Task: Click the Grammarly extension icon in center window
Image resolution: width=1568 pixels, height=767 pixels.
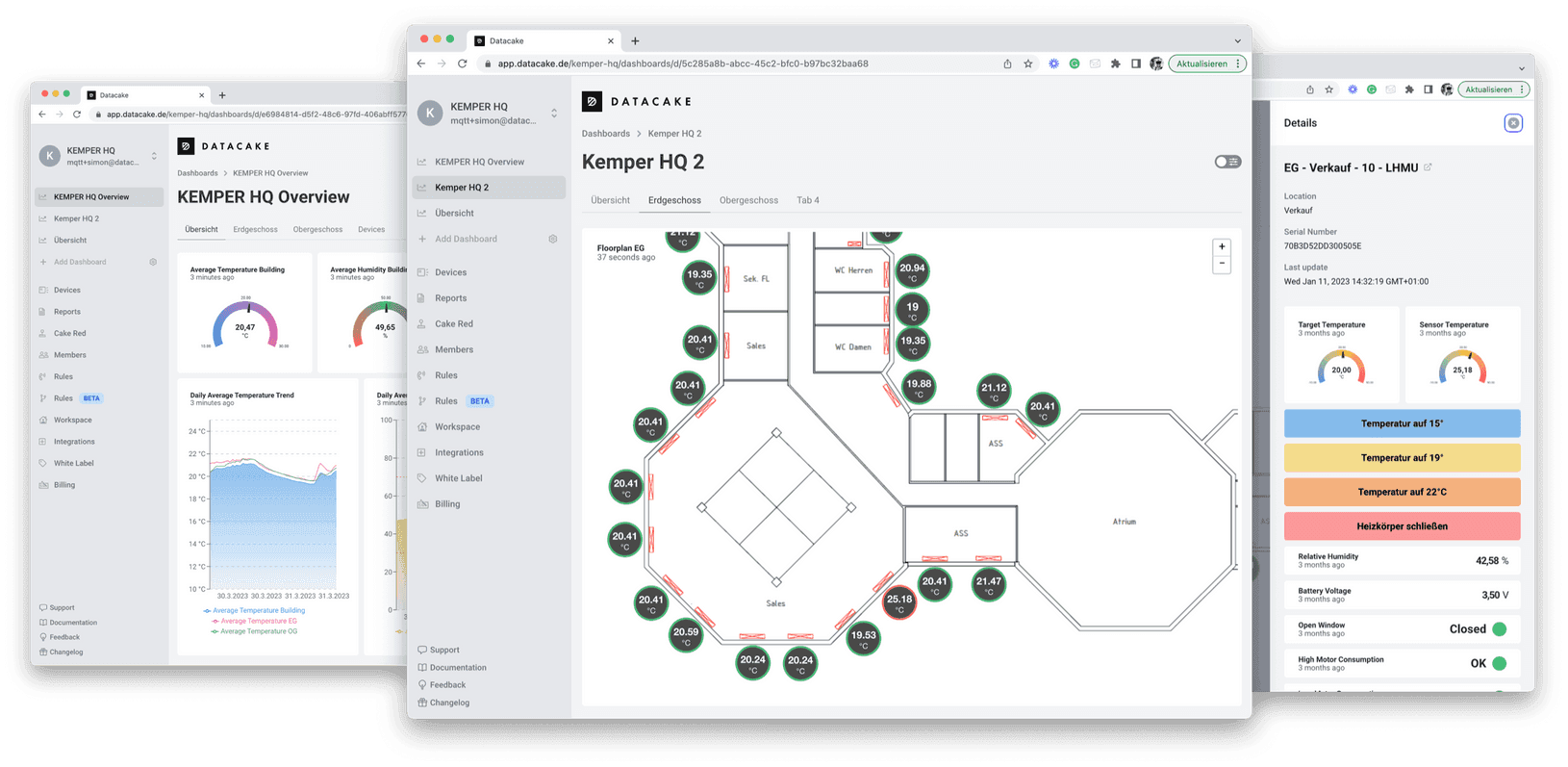Action: coord(1075,64)
